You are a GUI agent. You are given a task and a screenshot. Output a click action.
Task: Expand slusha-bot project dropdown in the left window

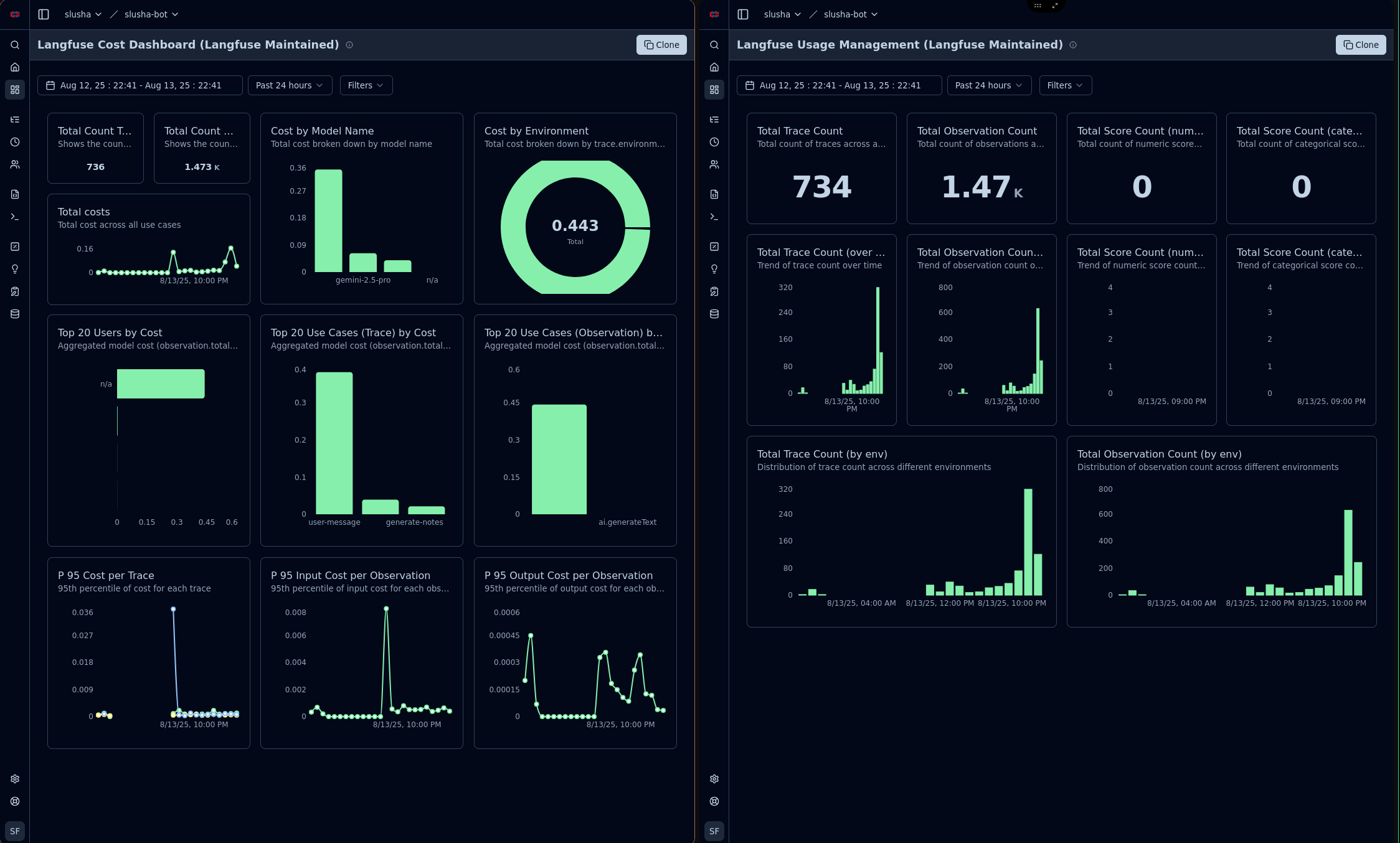click(x=151, y=14)
